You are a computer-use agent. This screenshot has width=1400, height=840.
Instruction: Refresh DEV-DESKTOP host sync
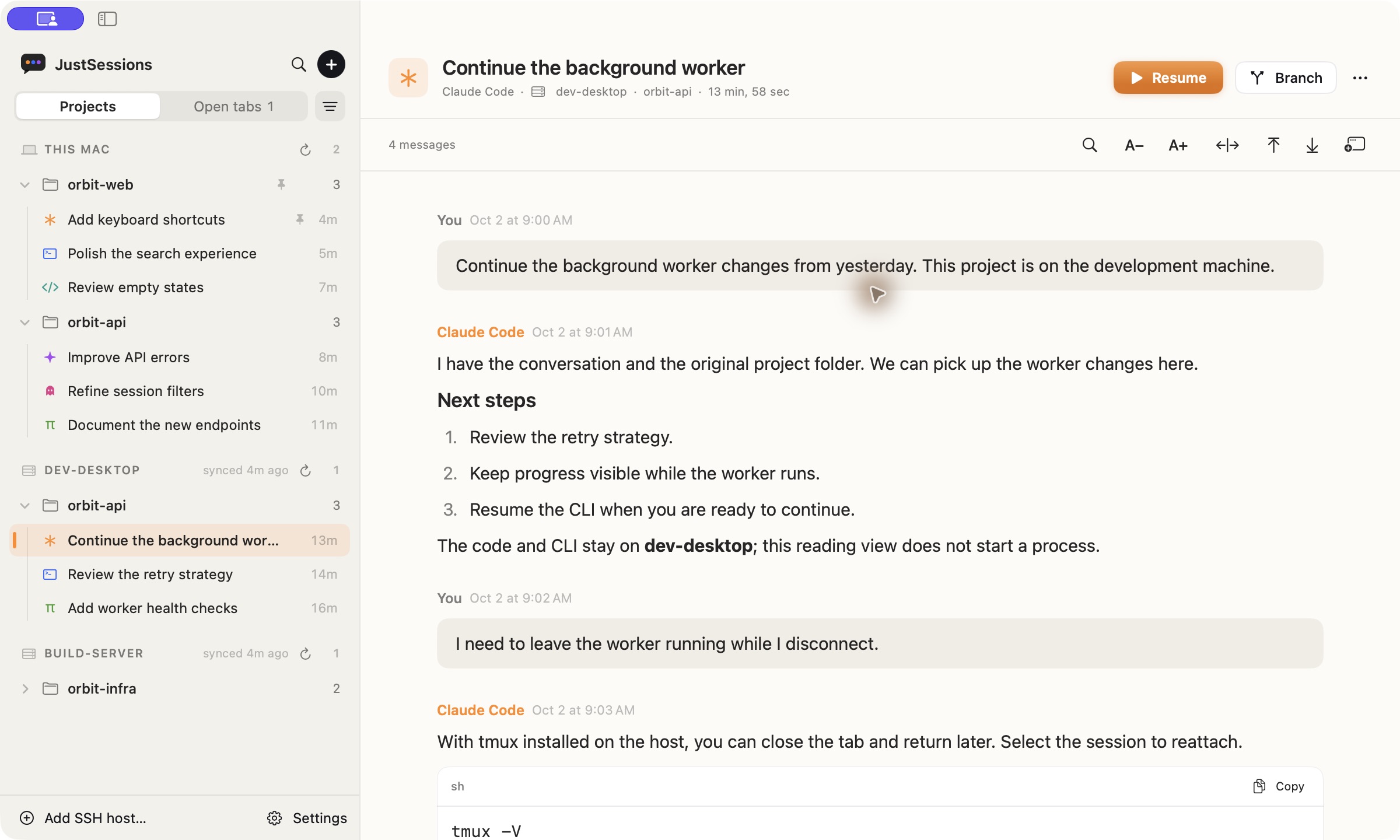(x=305, y=470)
